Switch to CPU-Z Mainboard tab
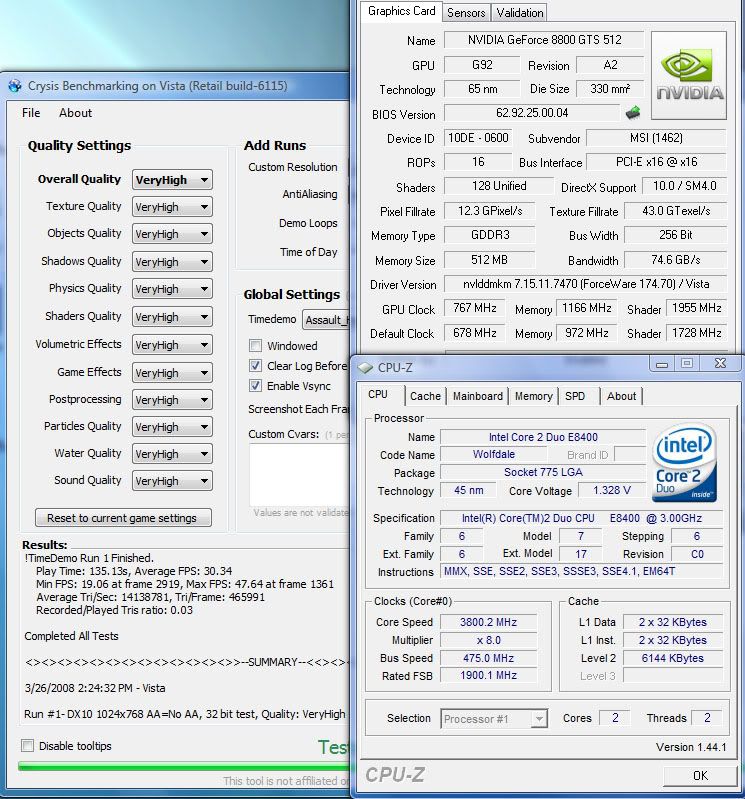 pos(477,396)
